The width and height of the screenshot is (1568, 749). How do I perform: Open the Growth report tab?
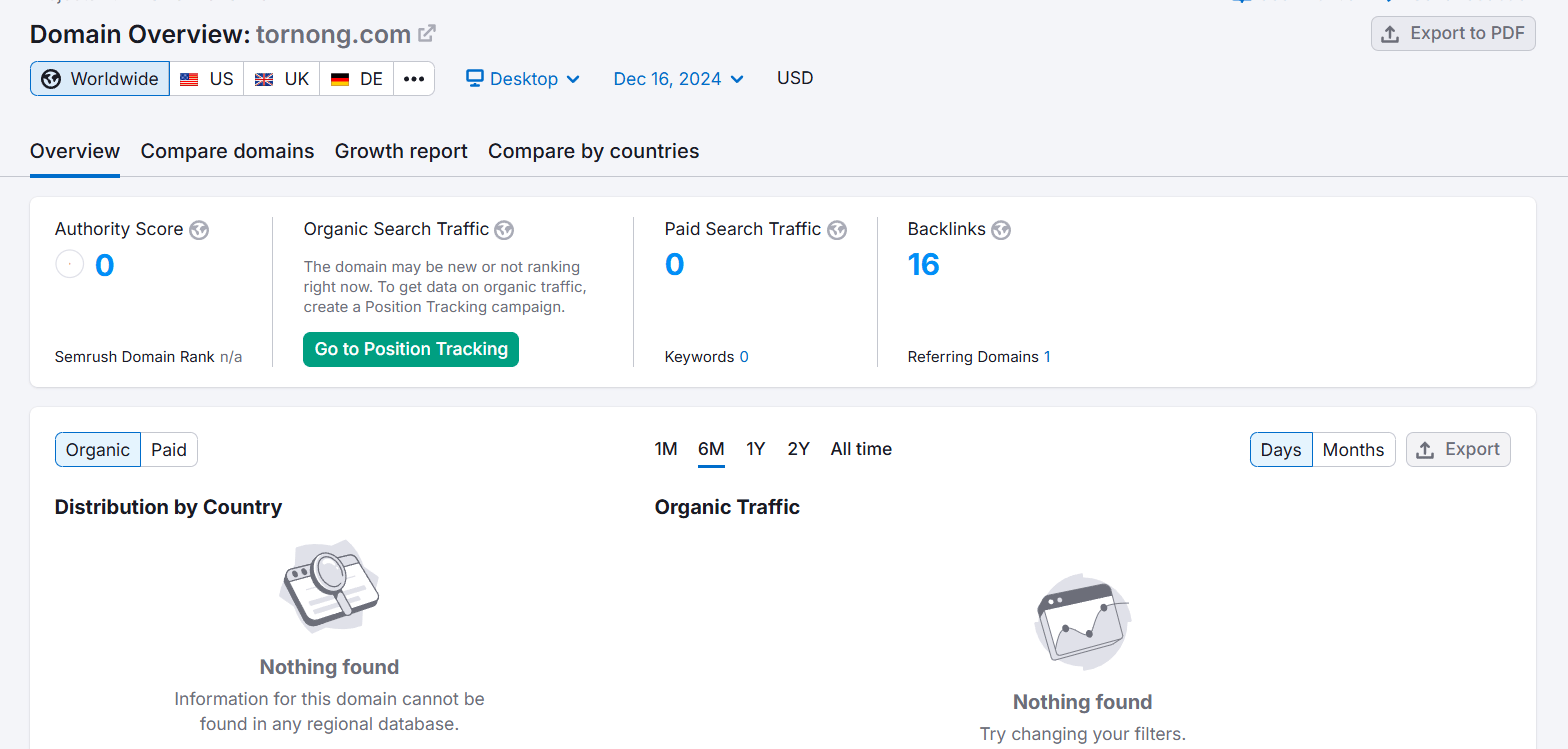tap(401, 151)
